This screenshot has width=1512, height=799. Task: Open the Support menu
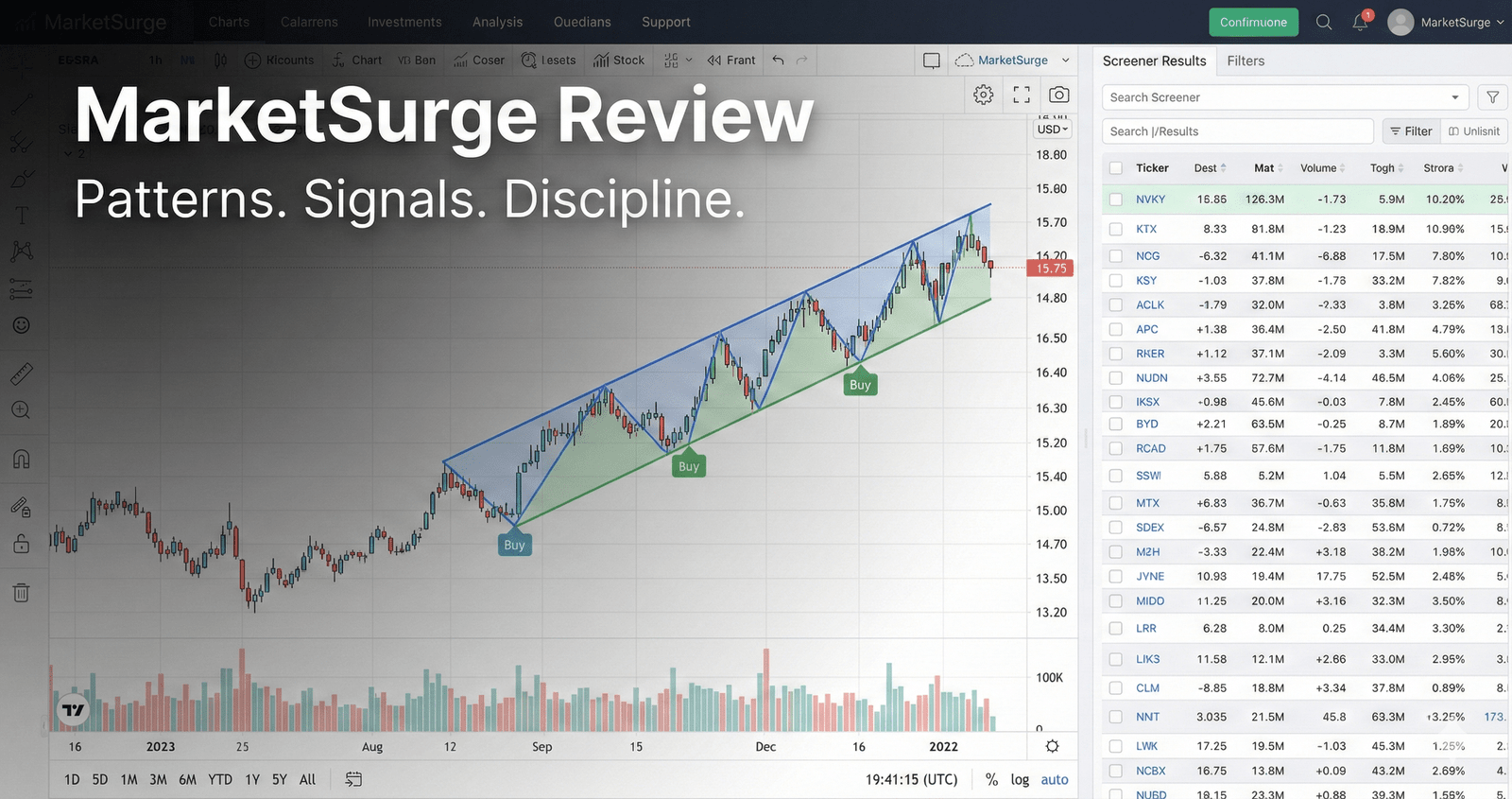click(x=666, y=22)
